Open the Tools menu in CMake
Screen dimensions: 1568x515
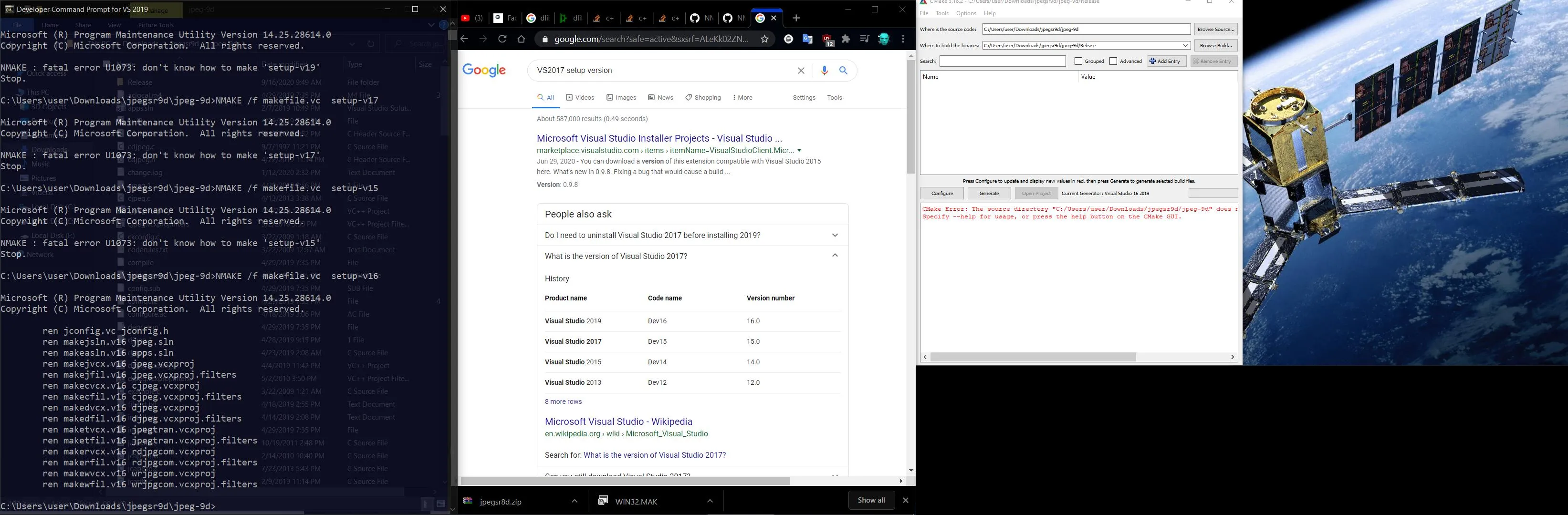(941, 13)
